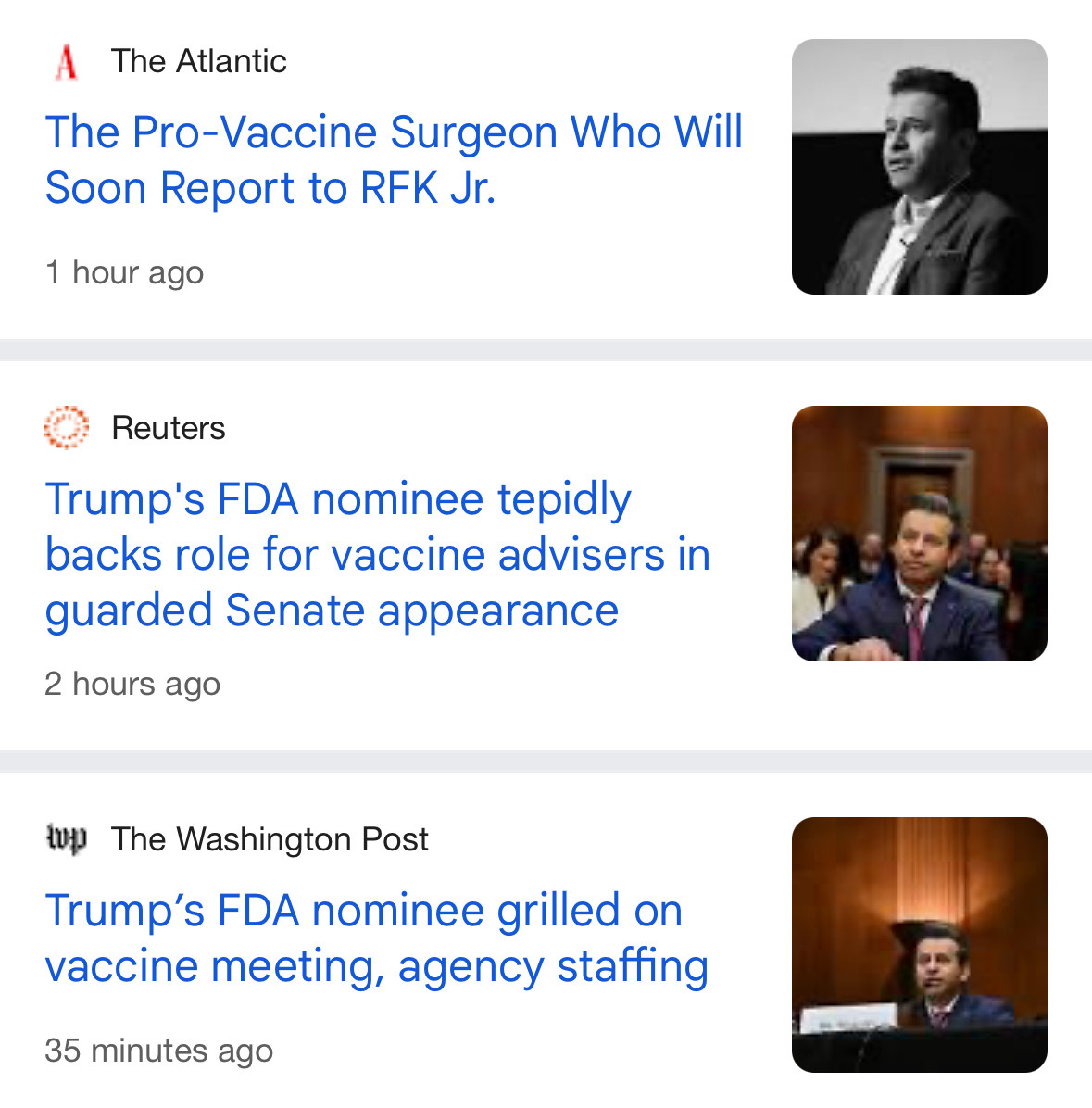
Task: Open 'Trump's FDA nominee tepidly backs role' article
Action: (377, 555)
